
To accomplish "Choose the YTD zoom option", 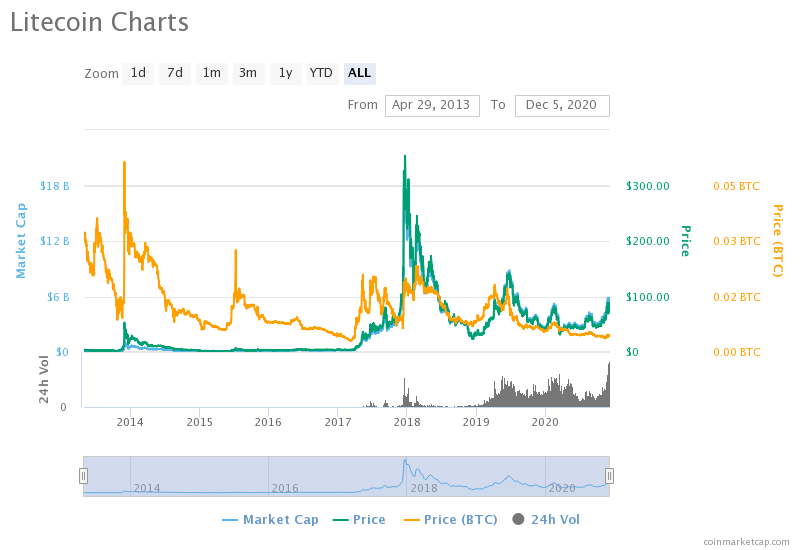I will (x=321, y=73).
